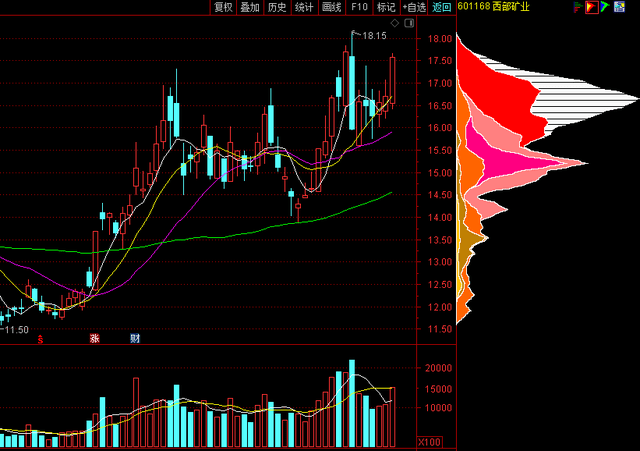Select the red-yellow flame chip view icon

point(591,7)
